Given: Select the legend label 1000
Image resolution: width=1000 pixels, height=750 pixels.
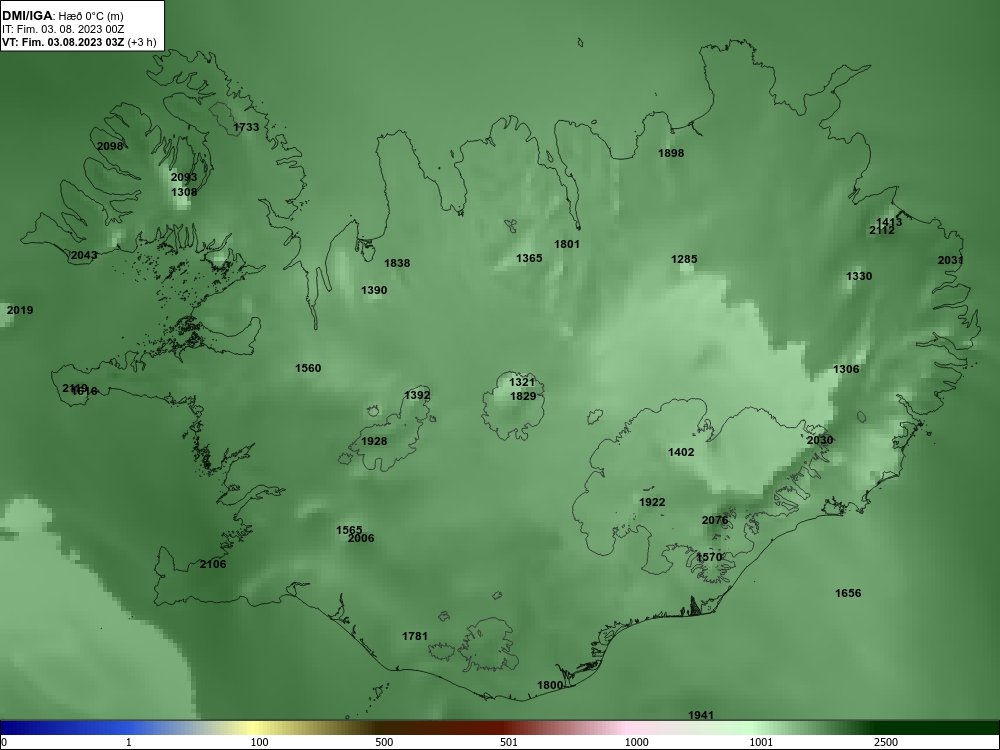Looking at the screenshot, I should [636, 742].
